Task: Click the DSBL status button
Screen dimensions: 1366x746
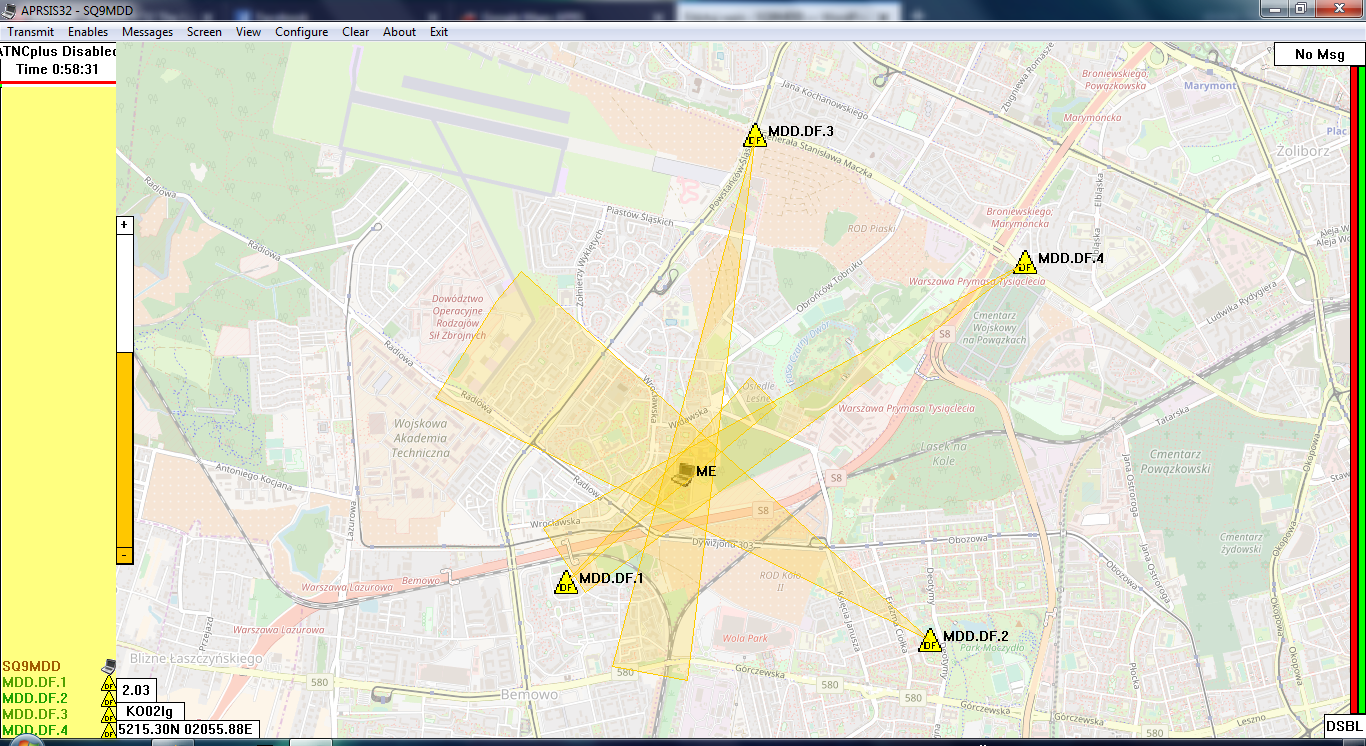Action: pyautogui.click(x=1344, y=726)
